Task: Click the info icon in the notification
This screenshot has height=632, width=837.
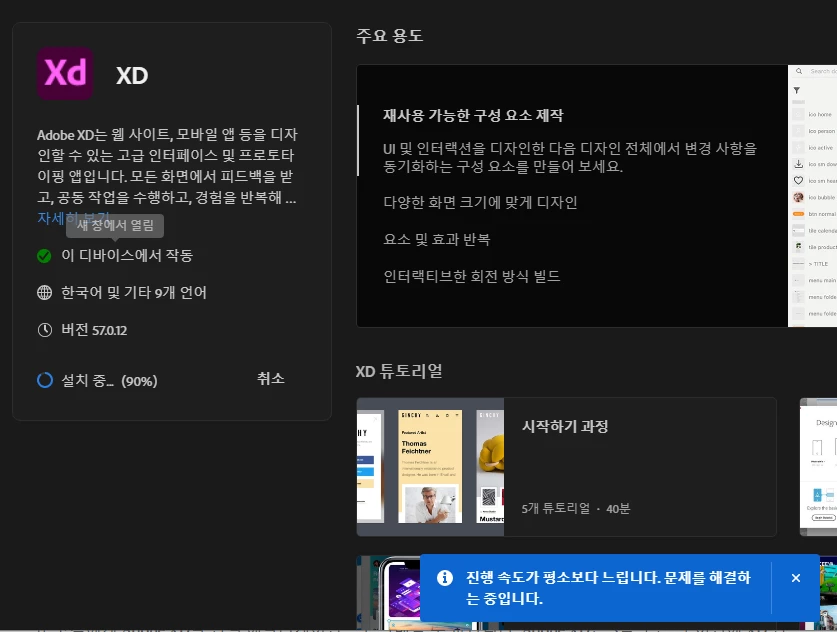Action: coord(445,578)
